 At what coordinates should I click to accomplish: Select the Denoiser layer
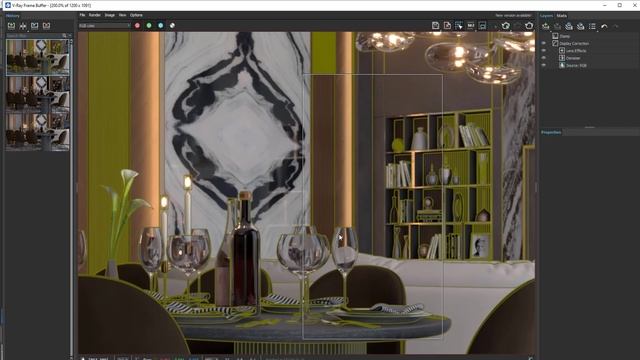point(573,58)
